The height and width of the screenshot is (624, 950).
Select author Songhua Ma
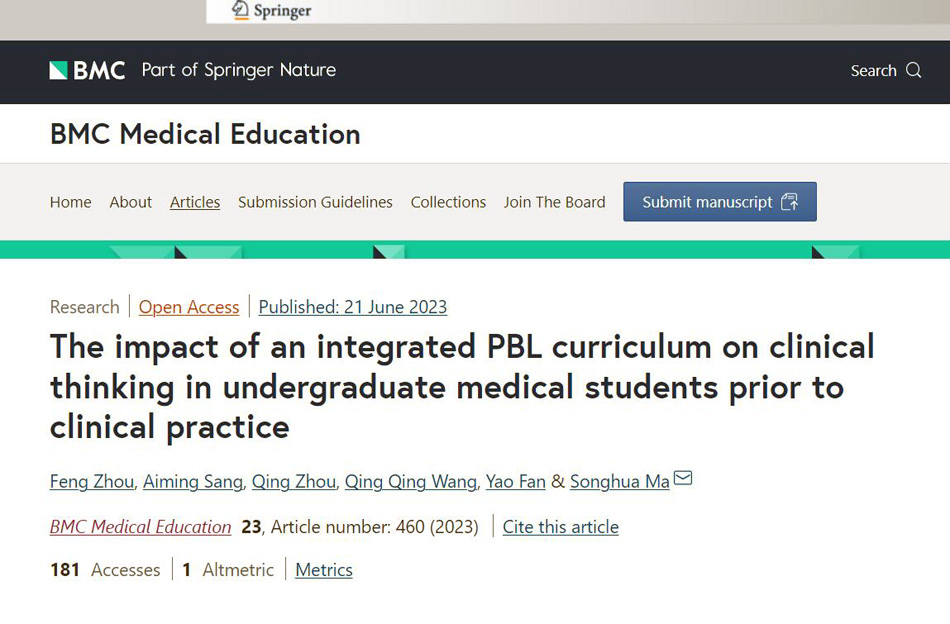point(619,481)
